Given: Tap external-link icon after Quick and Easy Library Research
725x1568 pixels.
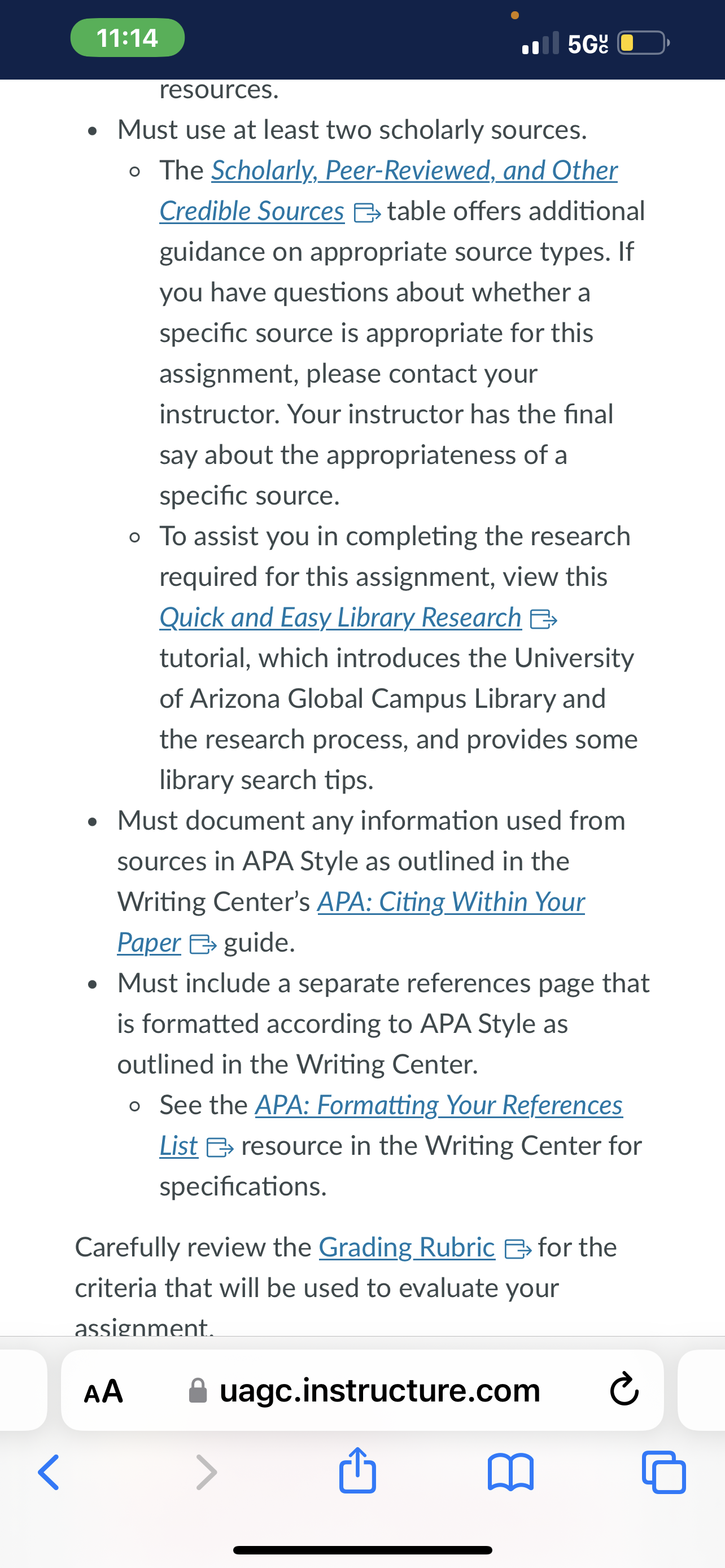Looking at the screenshot, I should 544,619.
